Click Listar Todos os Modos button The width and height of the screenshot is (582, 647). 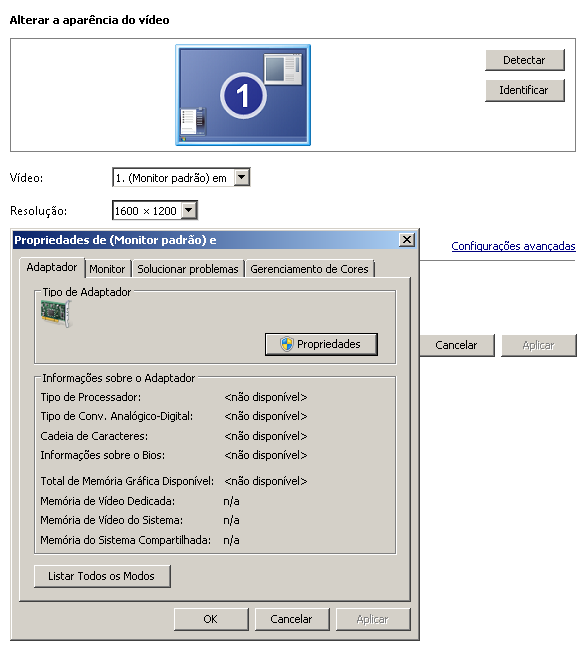(x=102, y=576)
